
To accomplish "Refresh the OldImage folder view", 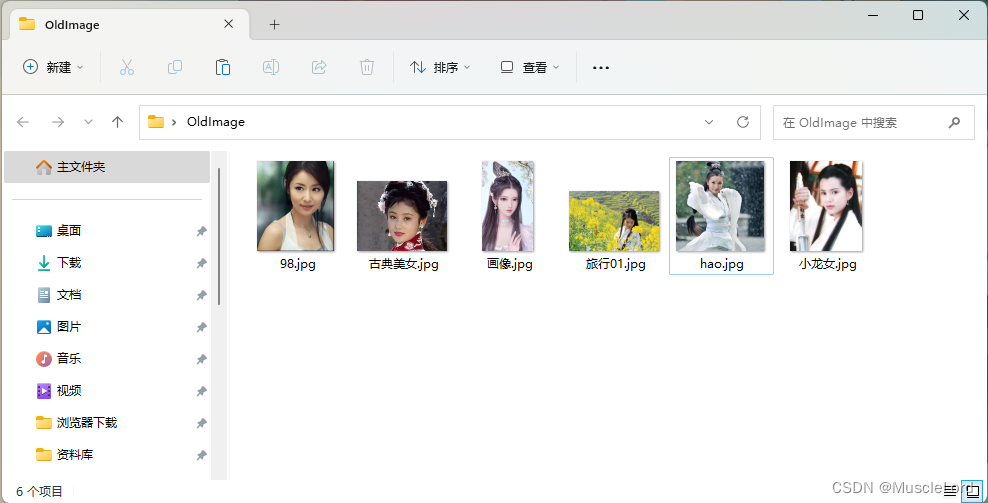I will (743, 122).
